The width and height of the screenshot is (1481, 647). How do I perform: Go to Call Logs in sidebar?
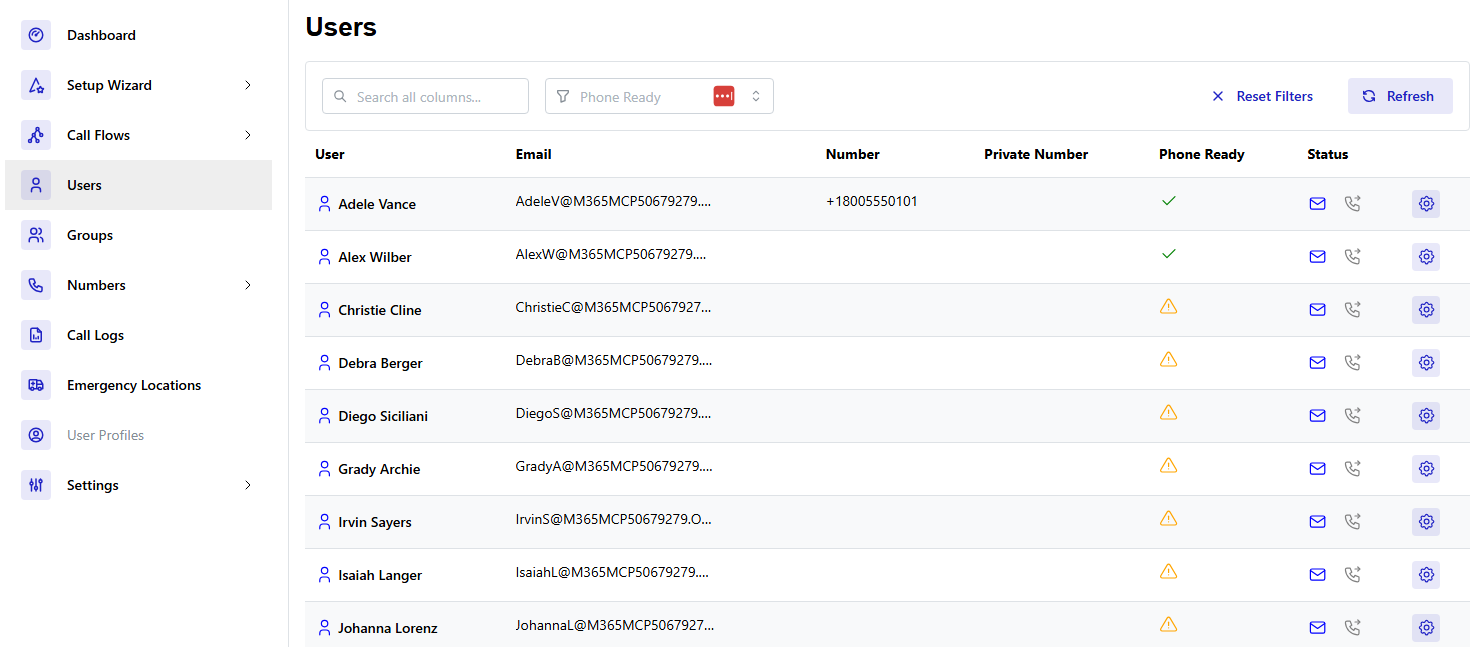(95, 335)
